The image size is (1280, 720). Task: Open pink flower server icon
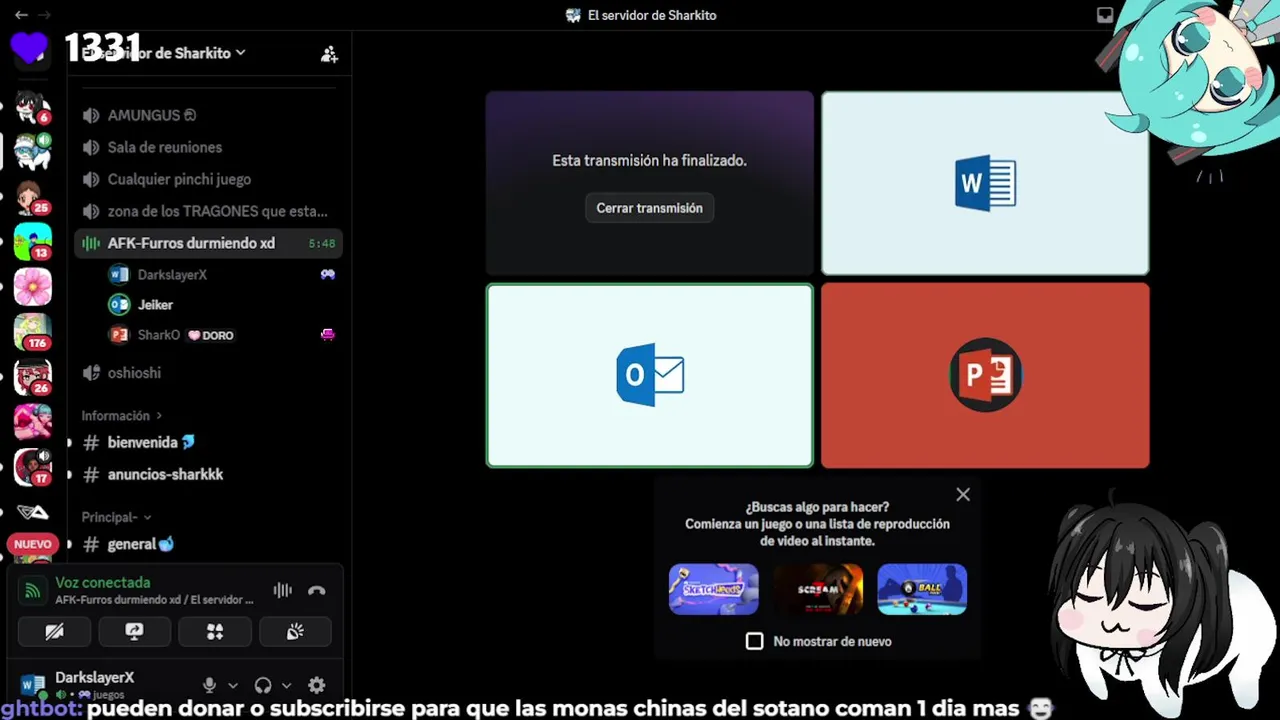(x=32, y=287)
